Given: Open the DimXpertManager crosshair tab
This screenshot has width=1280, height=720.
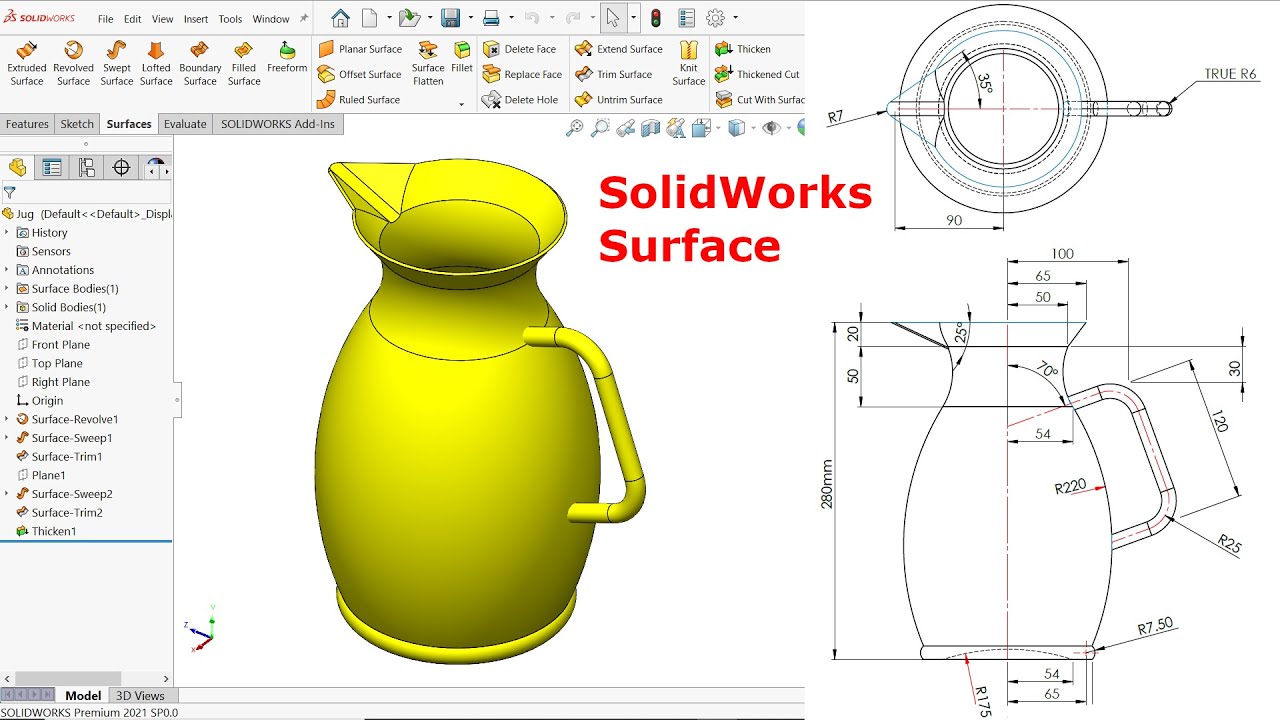Looking at the screenshot, I should point(122,167).
